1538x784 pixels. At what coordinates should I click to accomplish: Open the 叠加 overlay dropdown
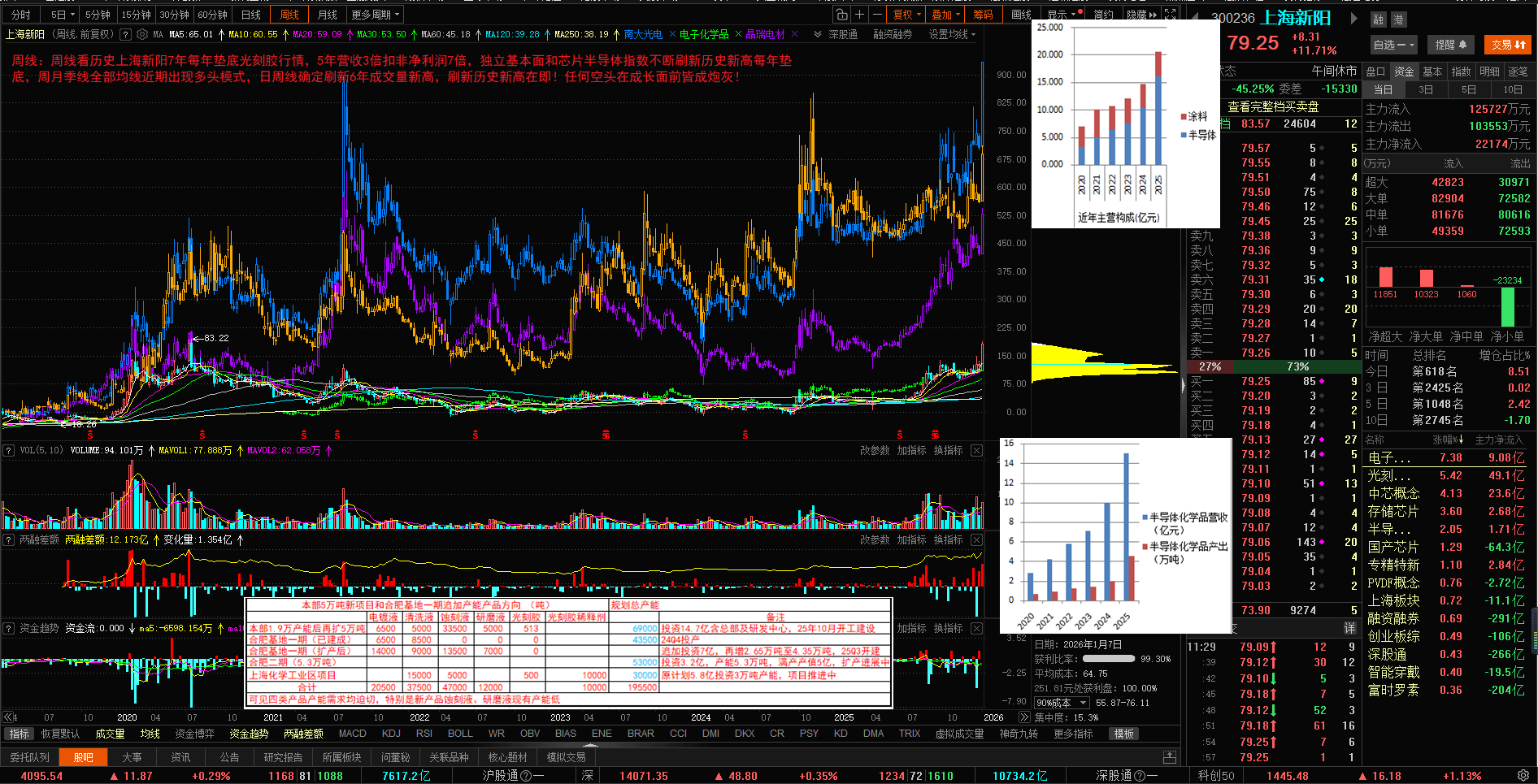[x=945, y=15]
